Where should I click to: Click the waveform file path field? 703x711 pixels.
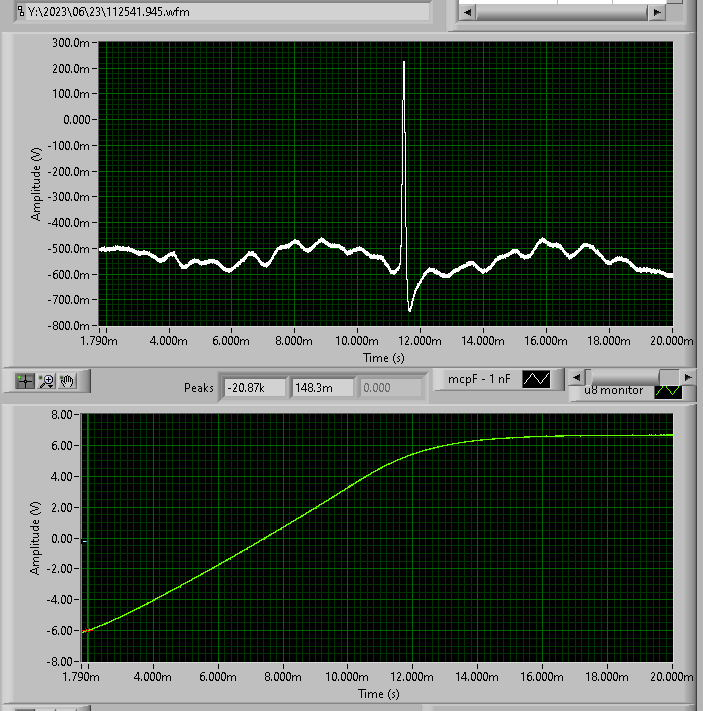222,12
